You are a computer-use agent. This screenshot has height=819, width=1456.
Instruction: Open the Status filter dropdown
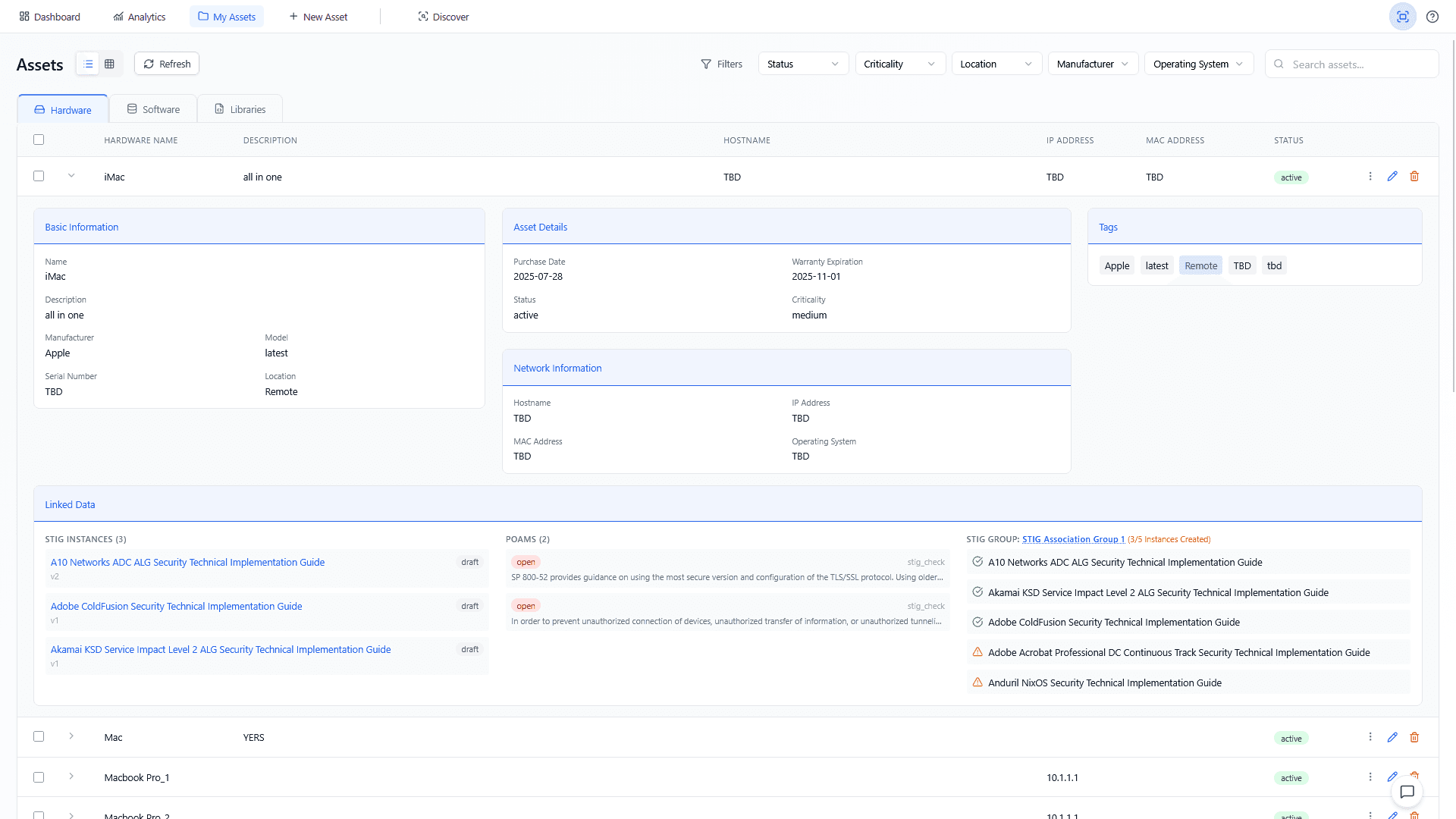[802, 64]
